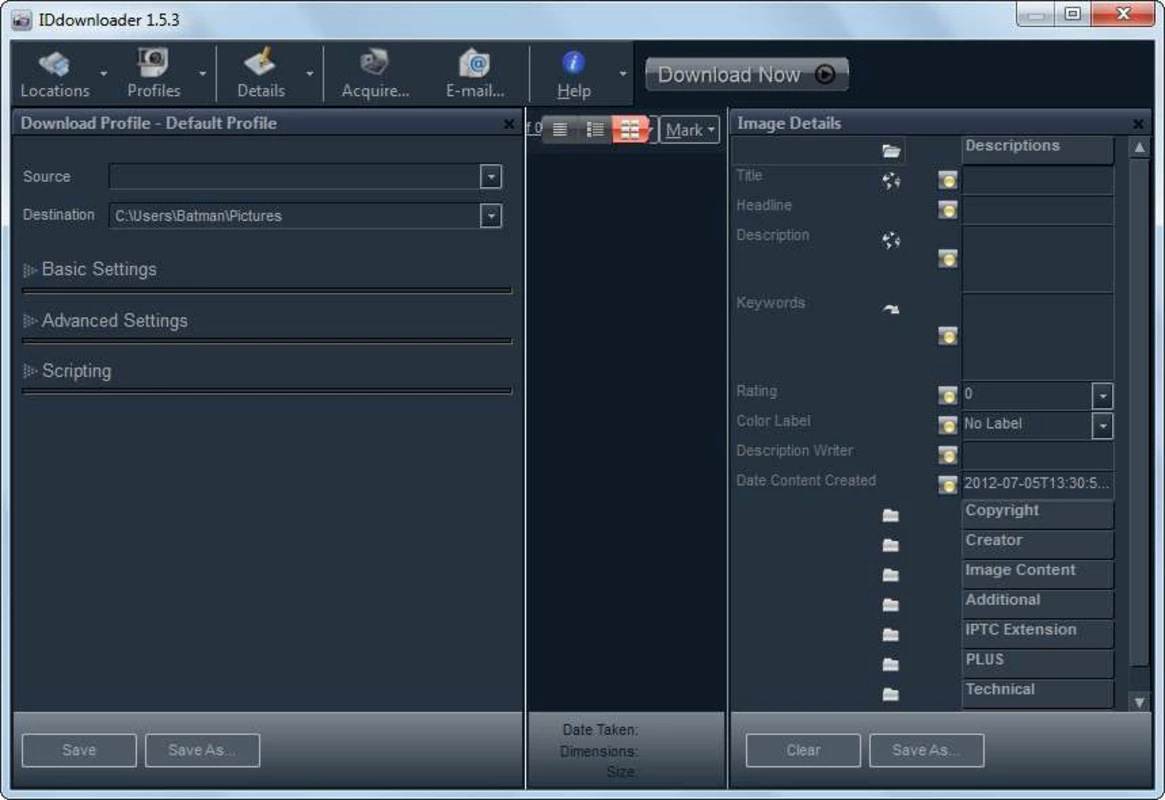This screenshot has width=1165, height=800.
Task: Open the Profiles camera icon
Action: (153, 63)
